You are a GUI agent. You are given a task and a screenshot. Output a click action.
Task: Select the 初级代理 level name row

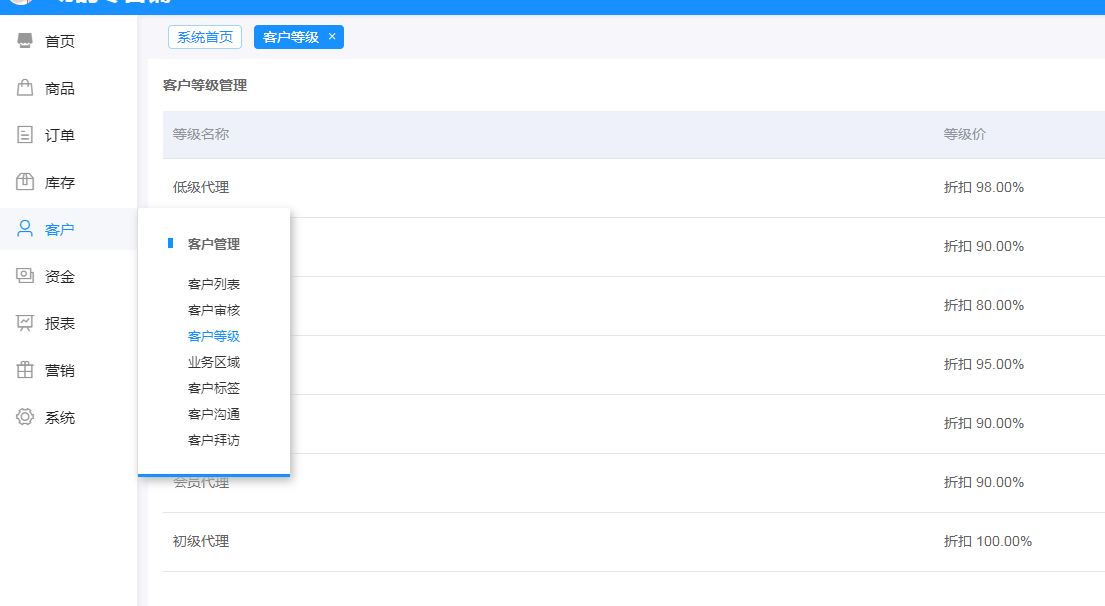pos(201,541)
